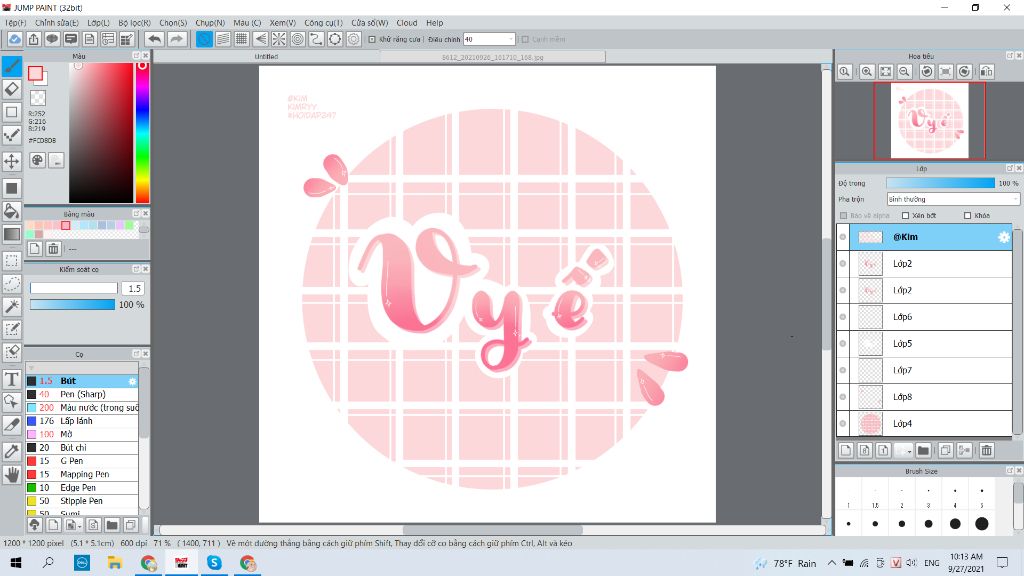Screen dimensions: 1024x576
Task: Click the Navigator canvas thumbnail preview
Action: pos(929,121)
